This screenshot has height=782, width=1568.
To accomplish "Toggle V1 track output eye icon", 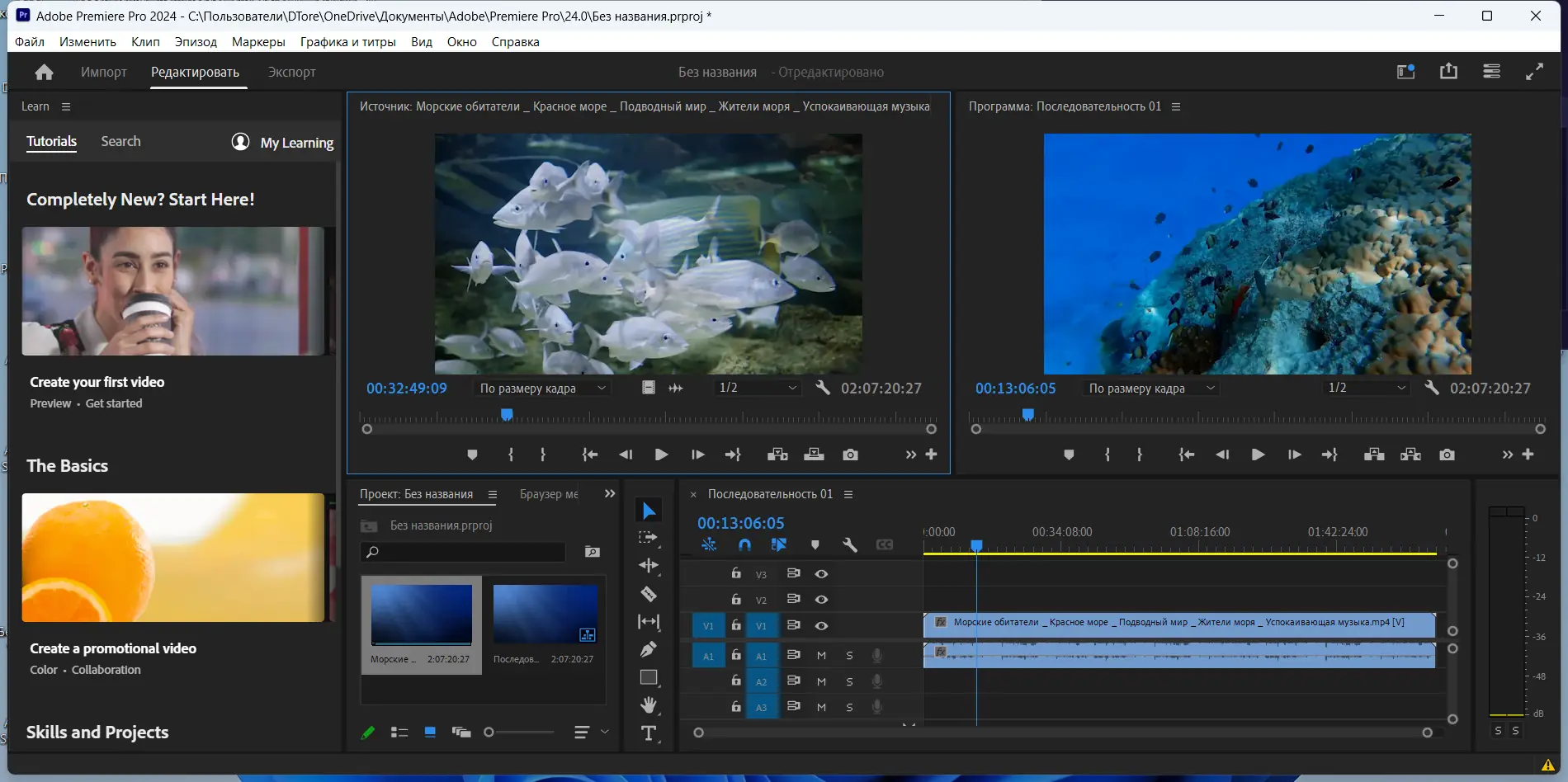I will pos(821,625).
